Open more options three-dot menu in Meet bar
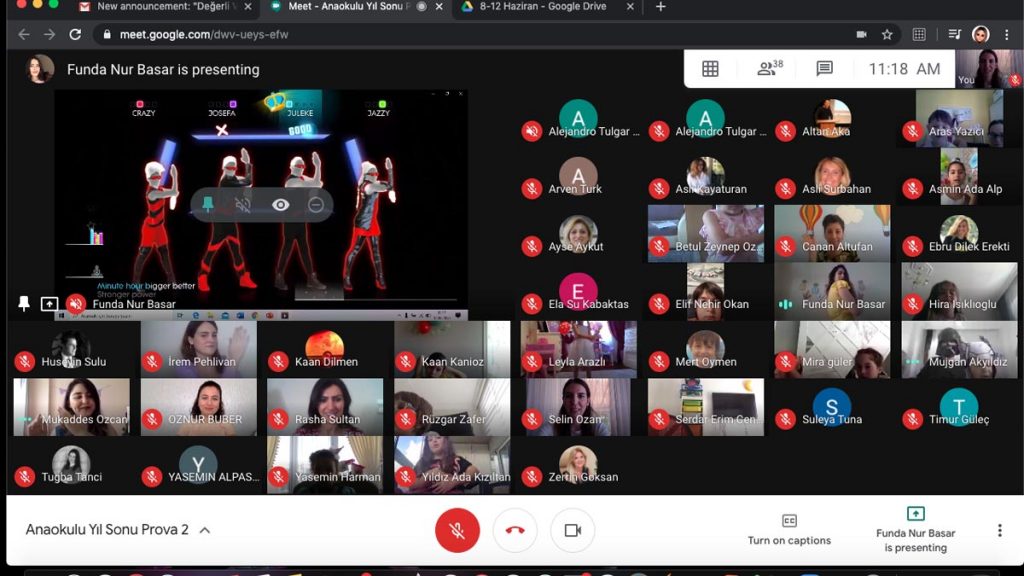This screenshot has height=576, width=1024. [999, 530]
